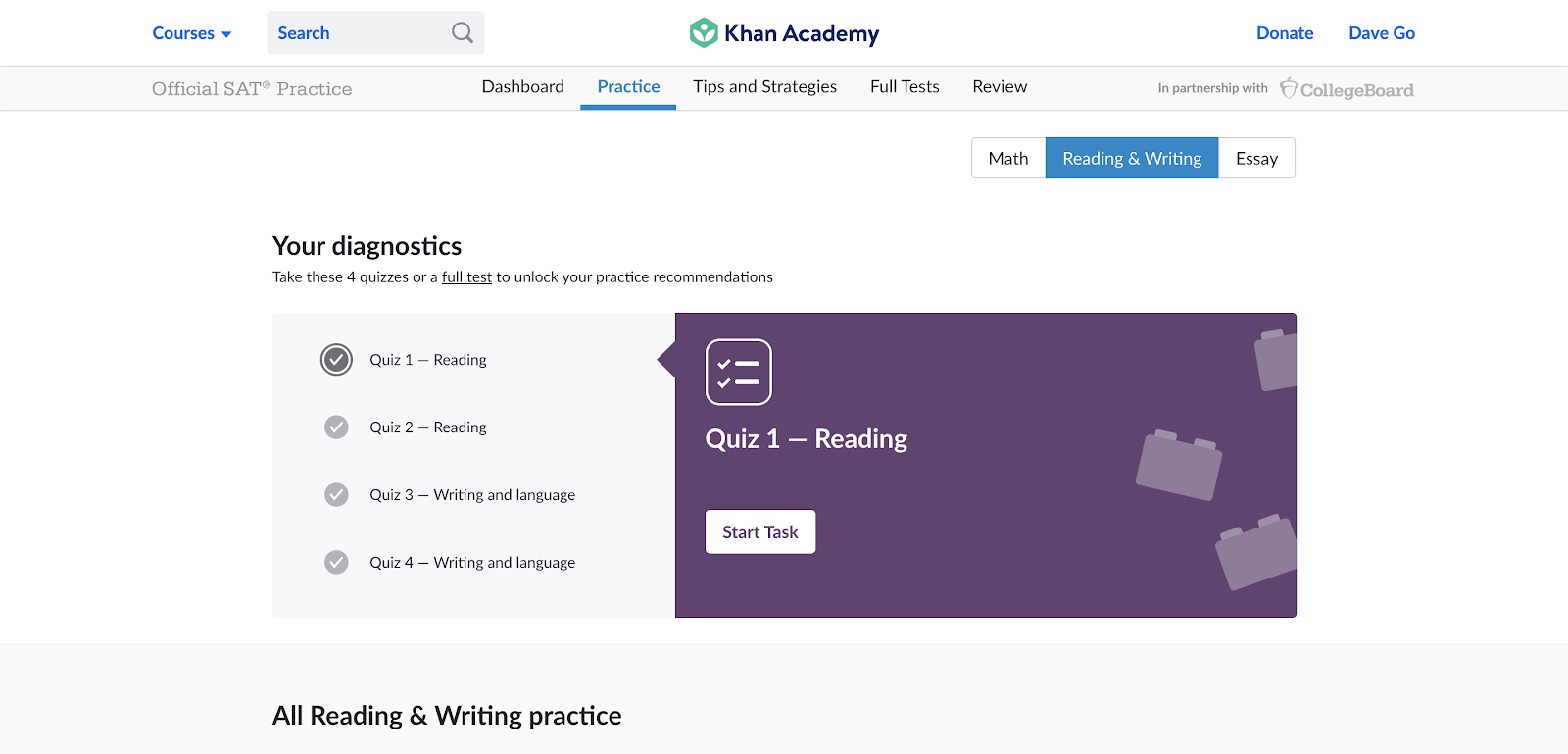
Task: Start the Quiz 1 Reading task
Action: pos(760,531)
